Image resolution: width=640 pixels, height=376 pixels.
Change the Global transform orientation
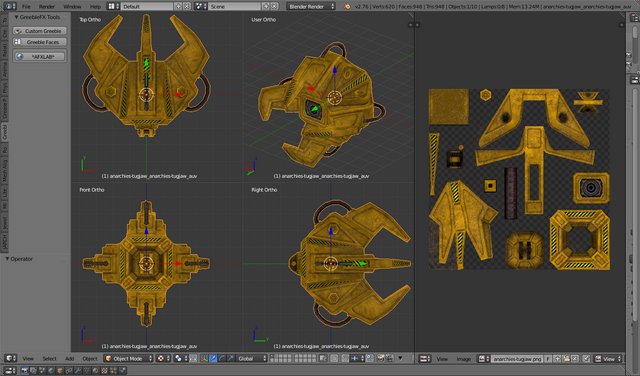coord(251,358)
